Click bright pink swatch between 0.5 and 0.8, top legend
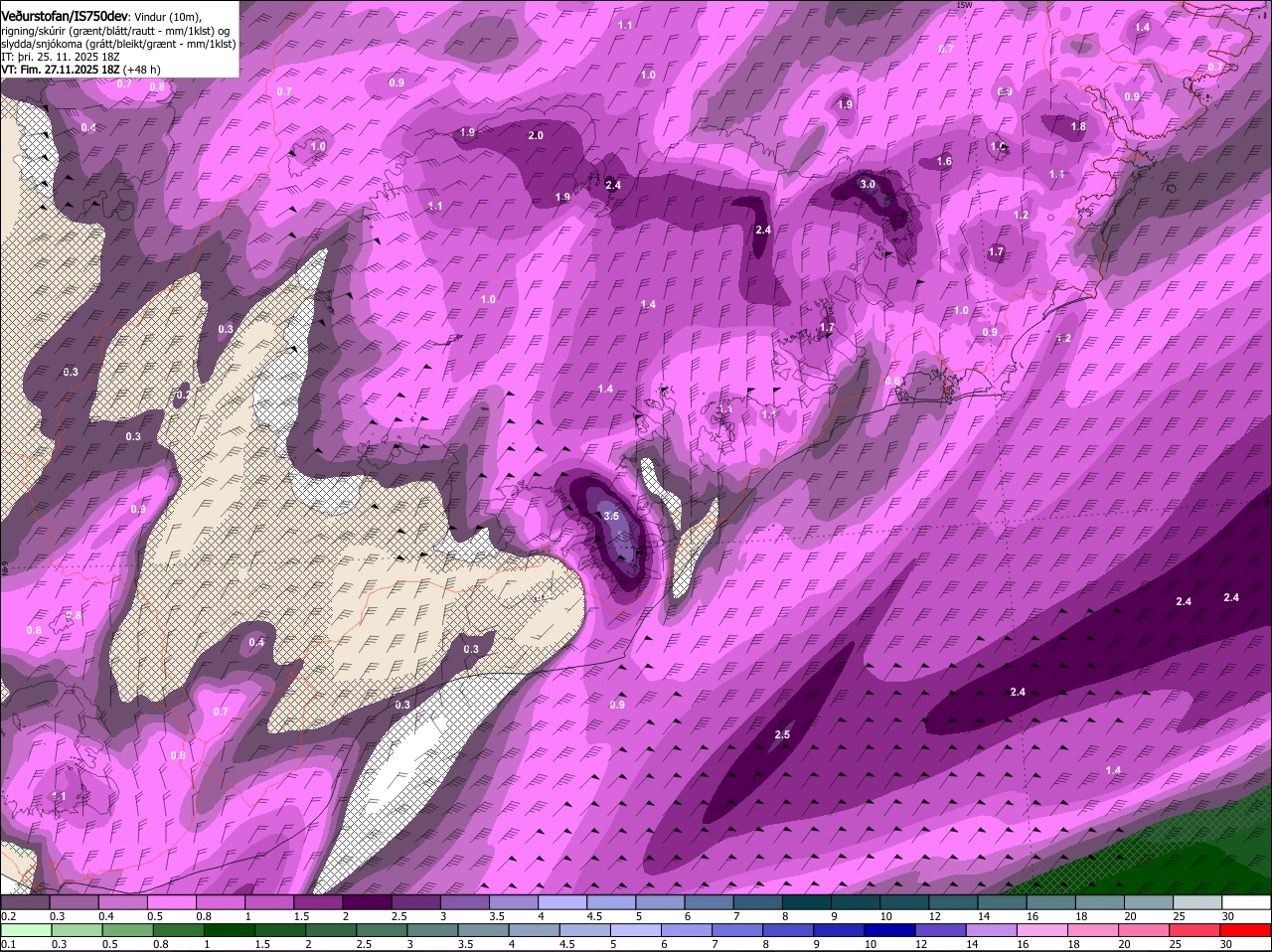The image size is (1272, 952). pyautogui.click(x=173, y=902)
